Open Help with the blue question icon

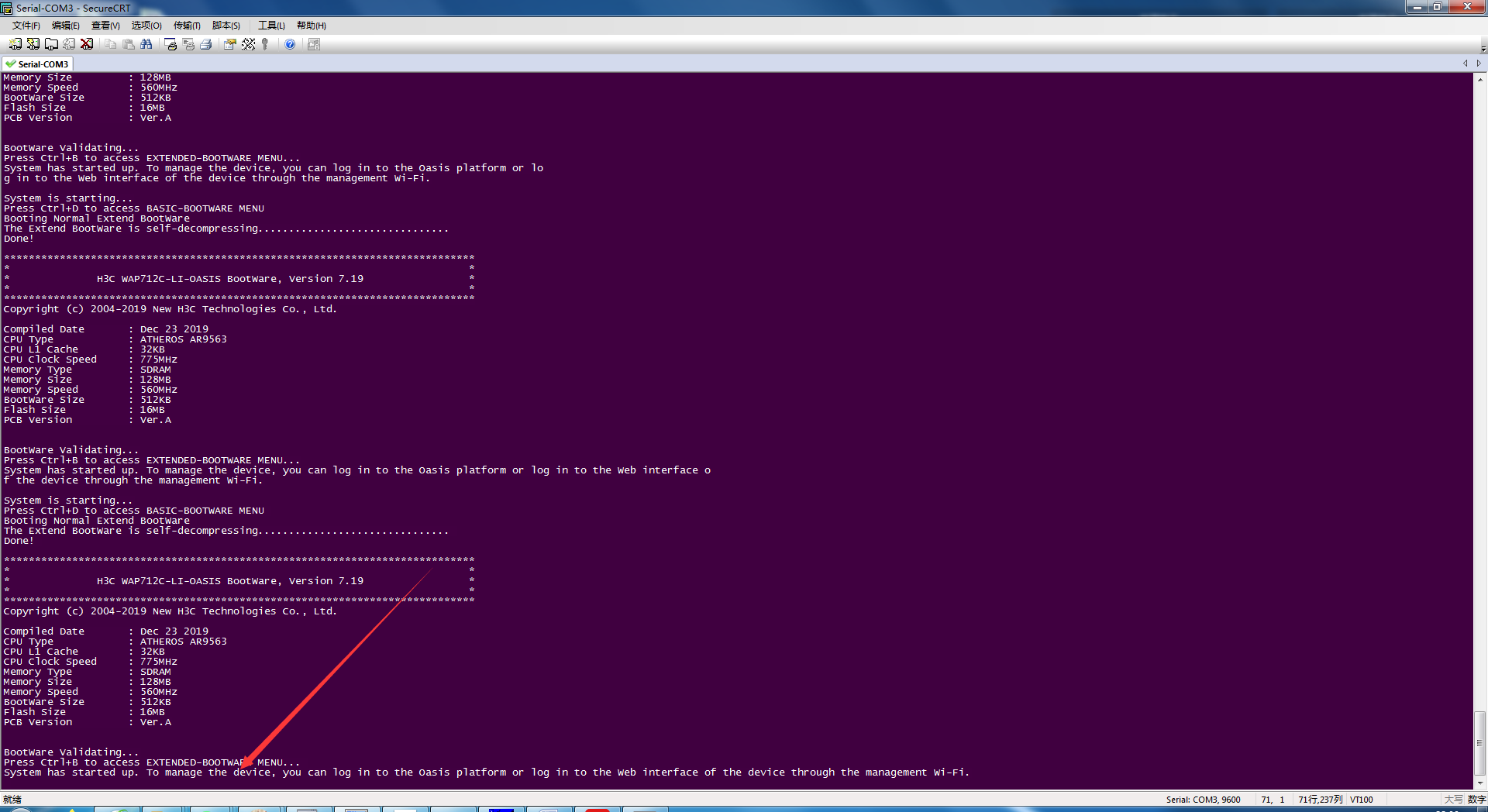click(x=290, y=44)
